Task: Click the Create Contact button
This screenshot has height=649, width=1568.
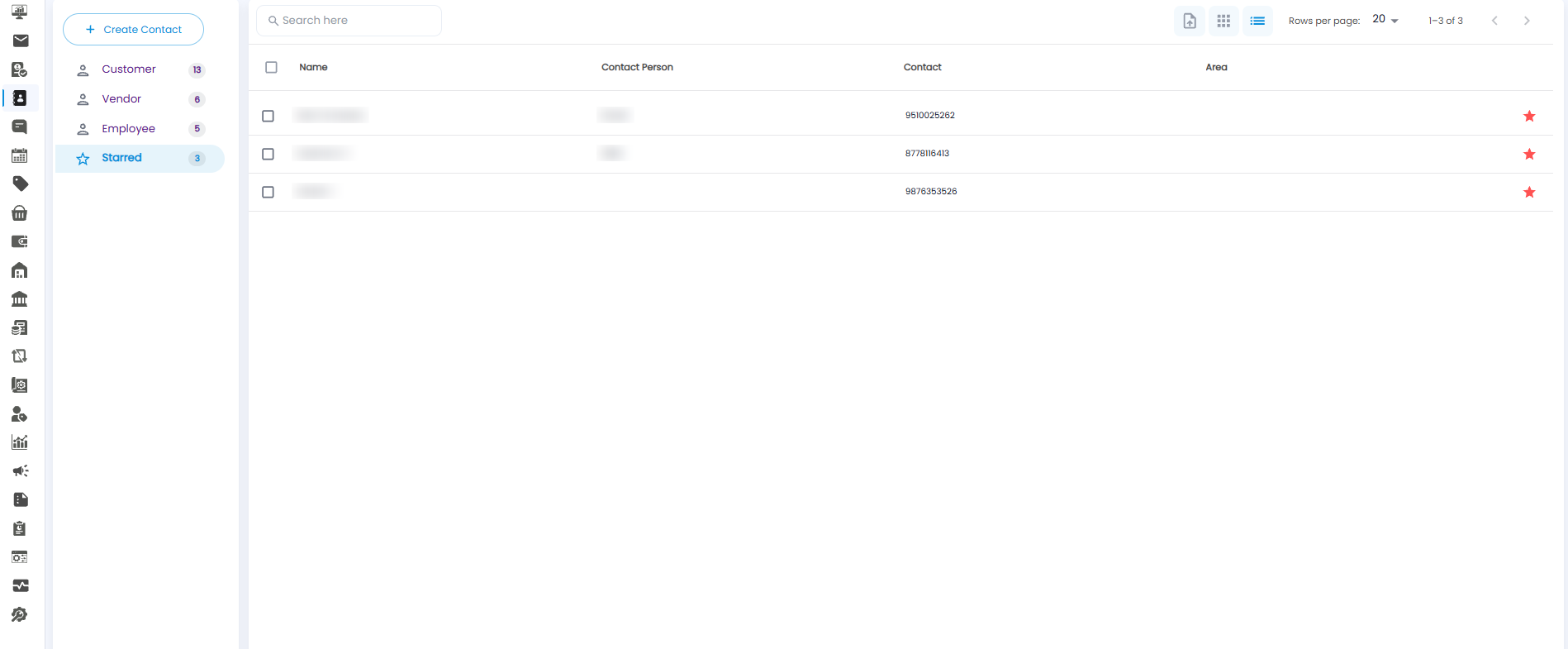Action: (133, 29)
